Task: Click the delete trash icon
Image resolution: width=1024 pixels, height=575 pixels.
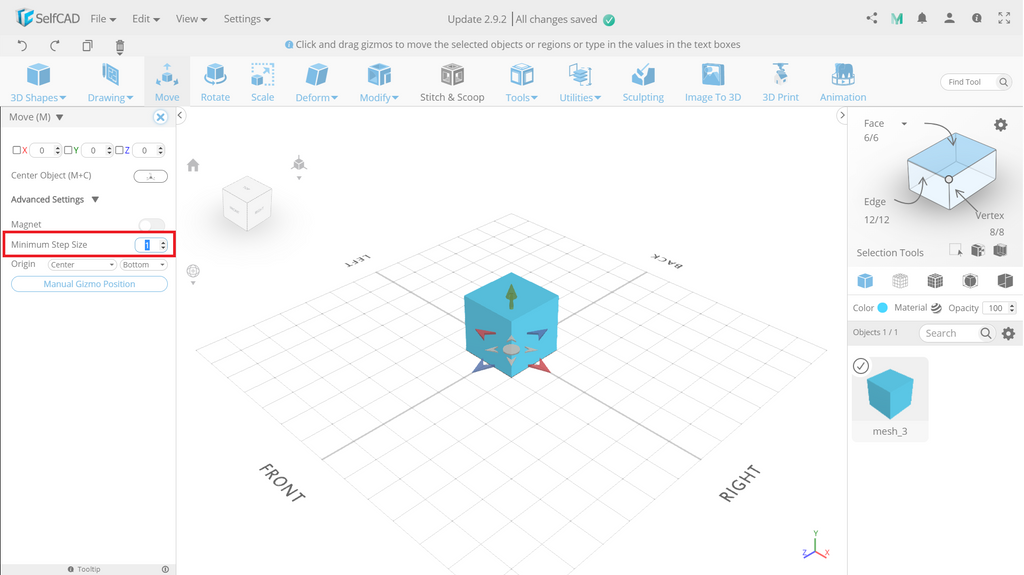Action: coord(120,46)
